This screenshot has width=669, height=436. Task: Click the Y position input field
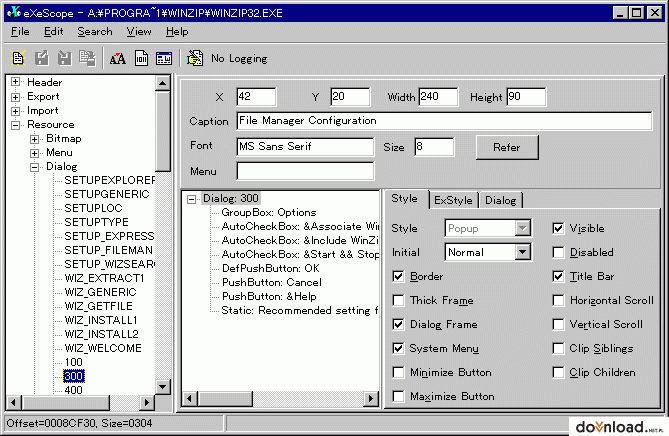coord(350,97)
